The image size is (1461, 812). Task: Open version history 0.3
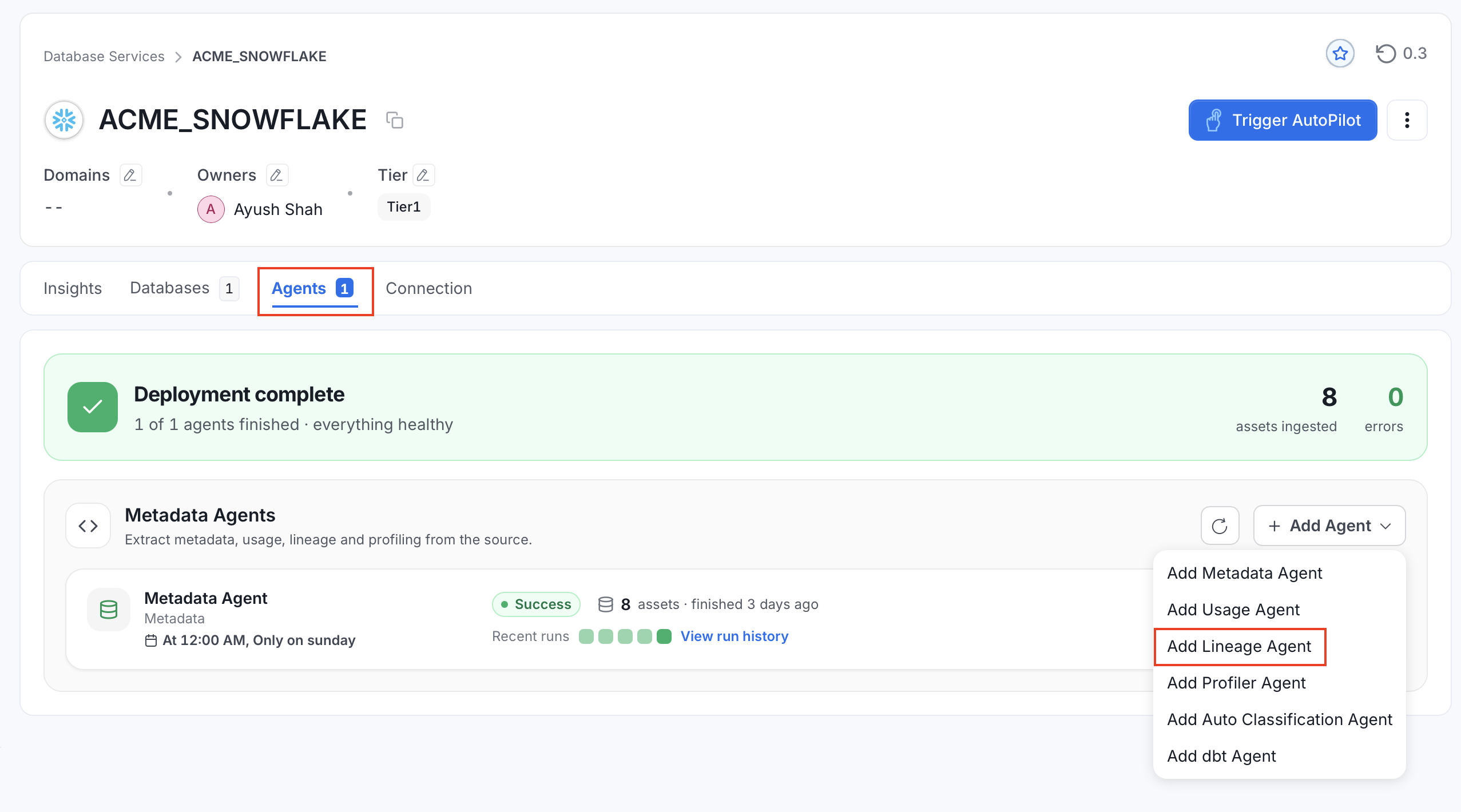pyautogui.click(x=1401, y=54)
